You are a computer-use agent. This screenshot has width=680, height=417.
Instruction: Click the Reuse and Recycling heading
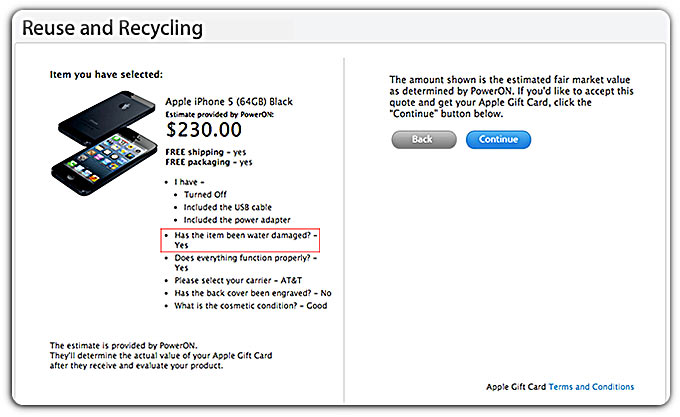(x=112, y=28)
